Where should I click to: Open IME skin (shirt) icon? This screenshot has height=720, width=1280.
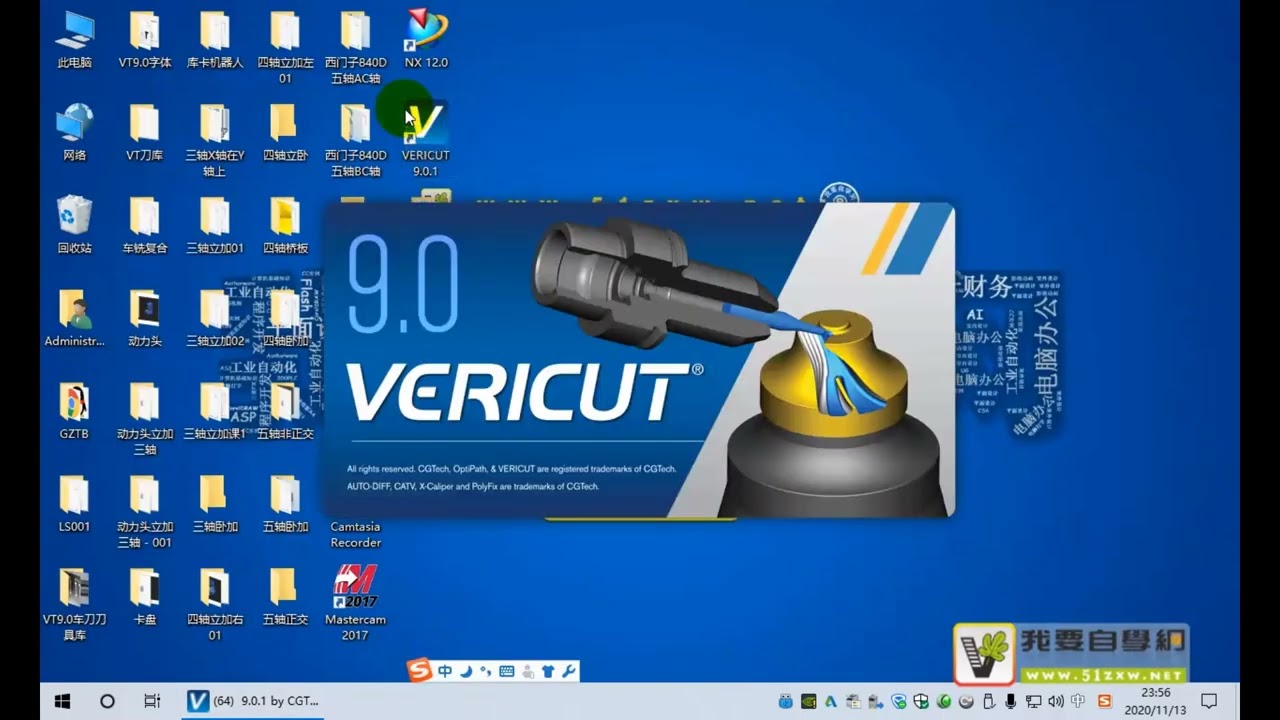coord(548,671)
